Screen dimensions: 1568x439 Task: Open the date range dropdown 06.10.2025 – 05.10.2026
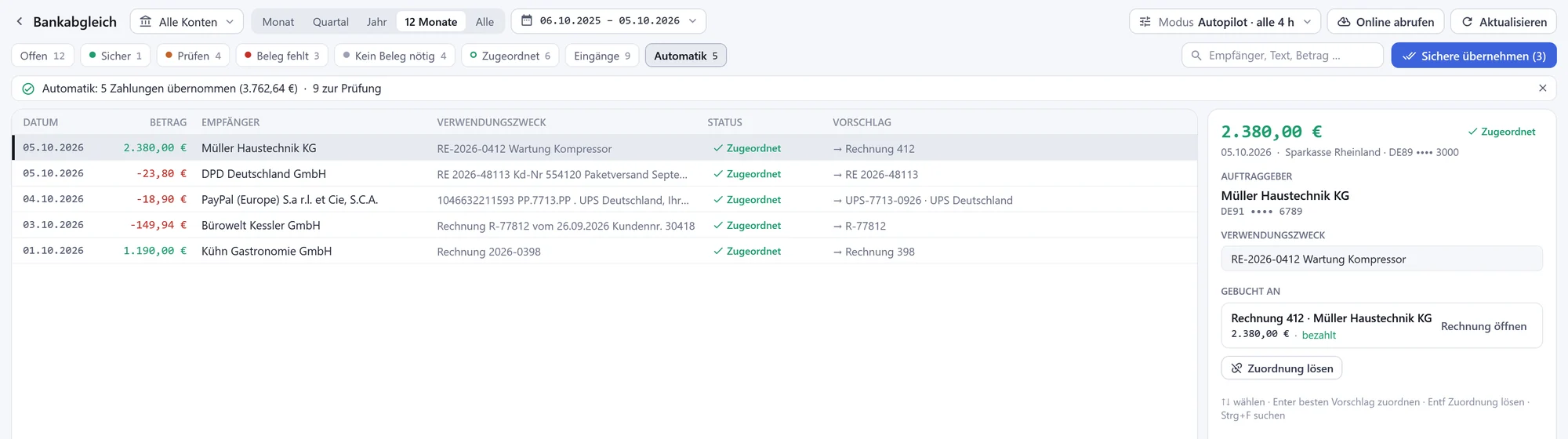click(x=608, y=21)
